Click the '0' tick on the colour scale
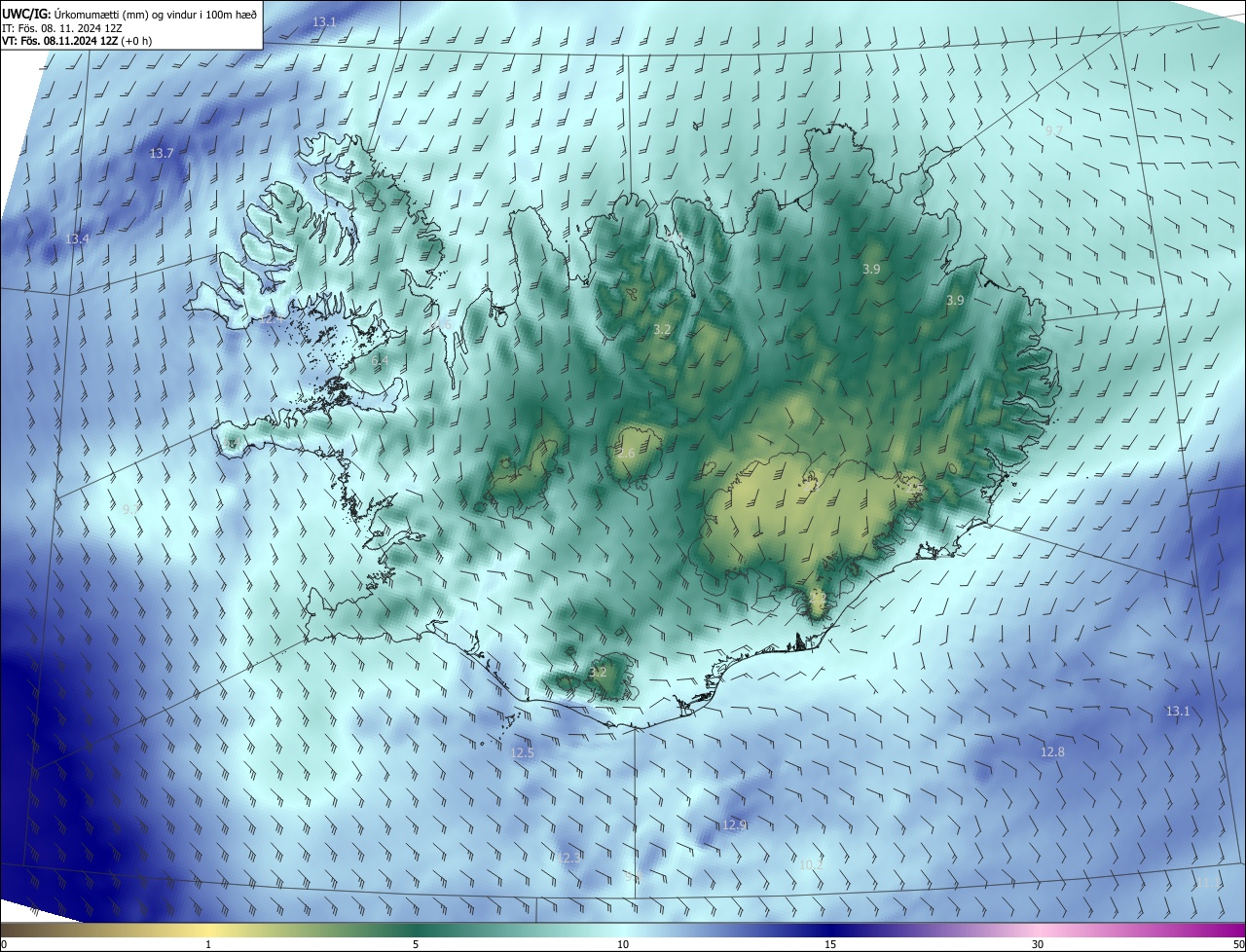Viewport: 1246px width, 952px height. click(x=3, y=945)
